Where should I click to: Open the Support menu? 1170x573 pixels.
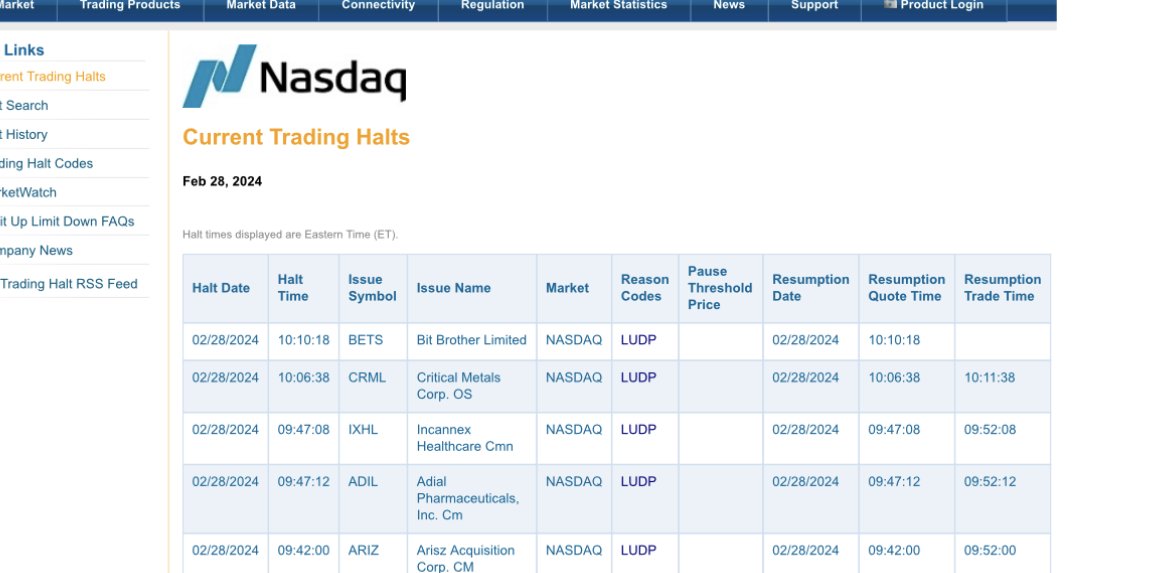tap(814, 5)
